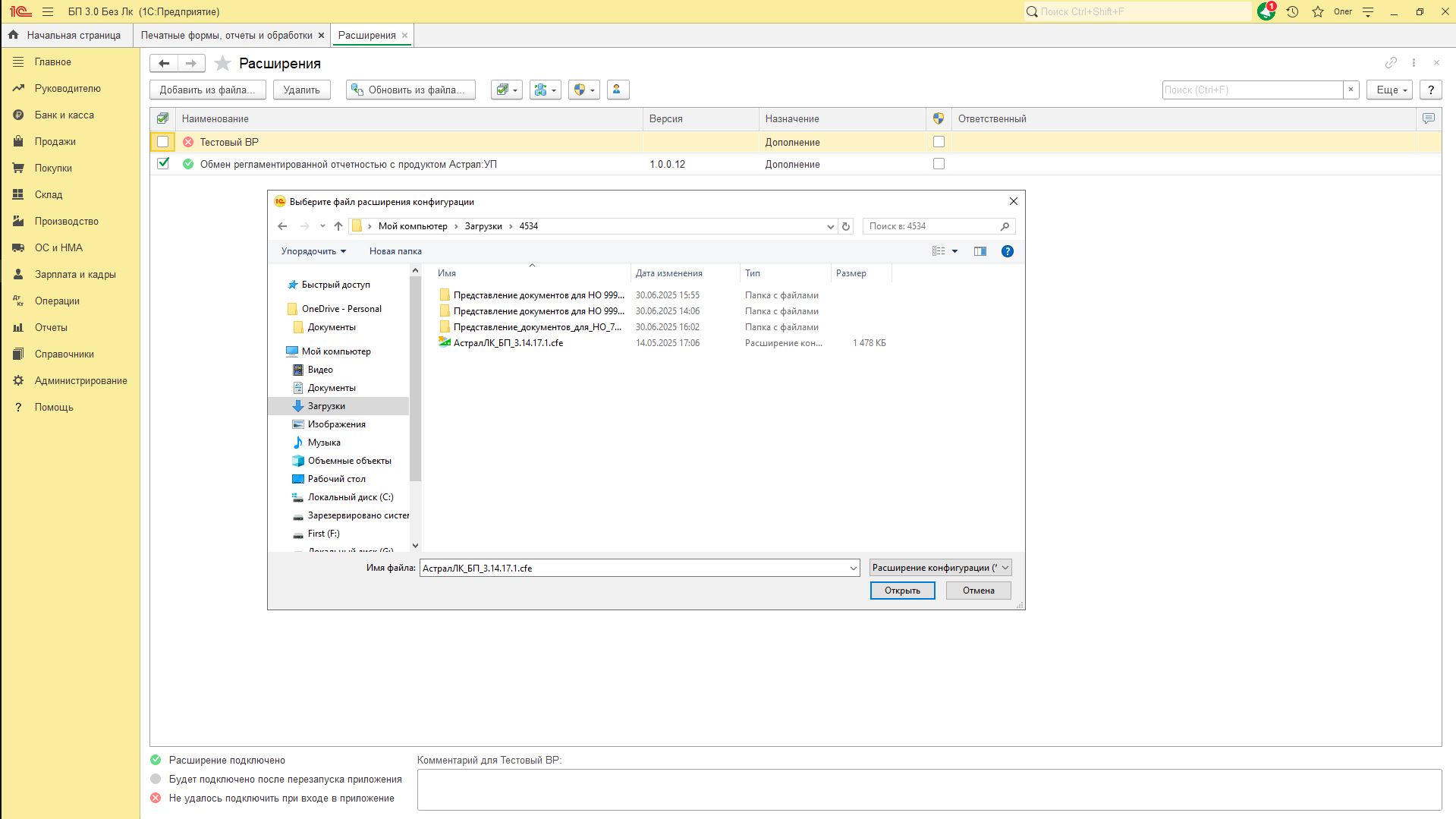Open the service menu lines icon near Олег
The image size is (1456, 819).
click(1368, 11)
